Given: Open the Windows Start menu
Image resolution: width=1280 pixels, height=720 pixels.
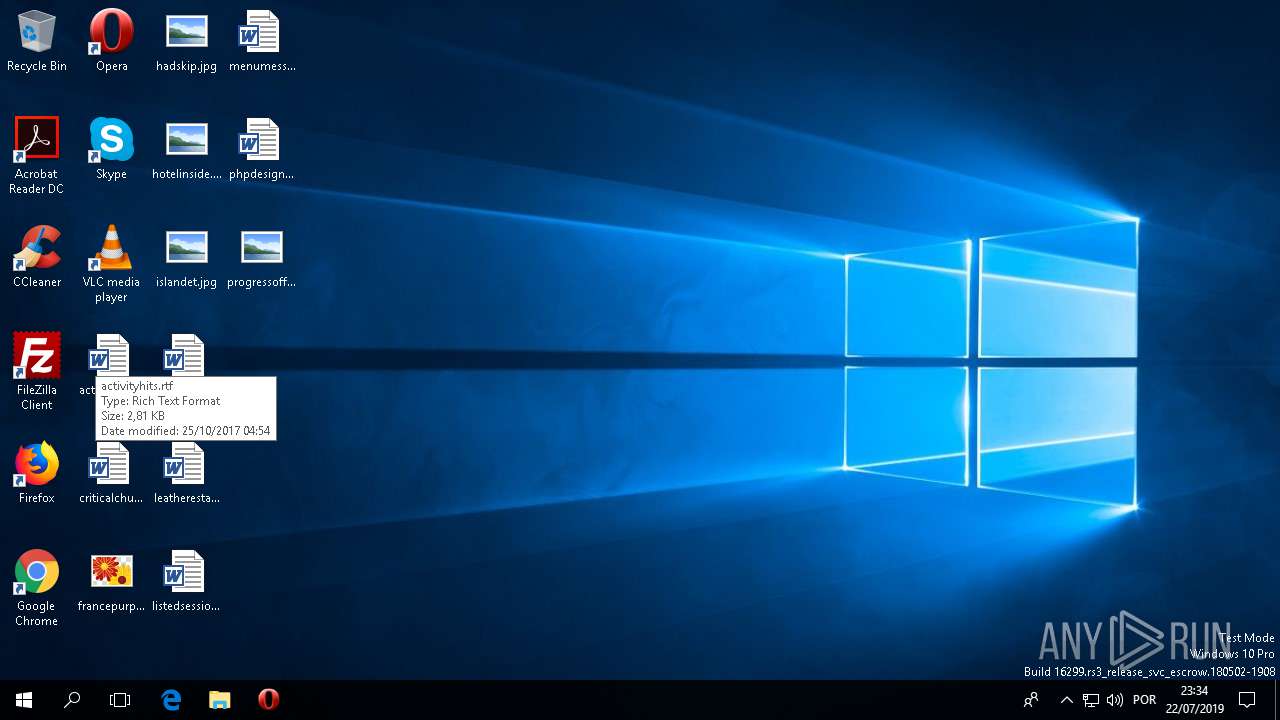Looking at the screenshot, I should pyautogui.click(x=24, y=700).
